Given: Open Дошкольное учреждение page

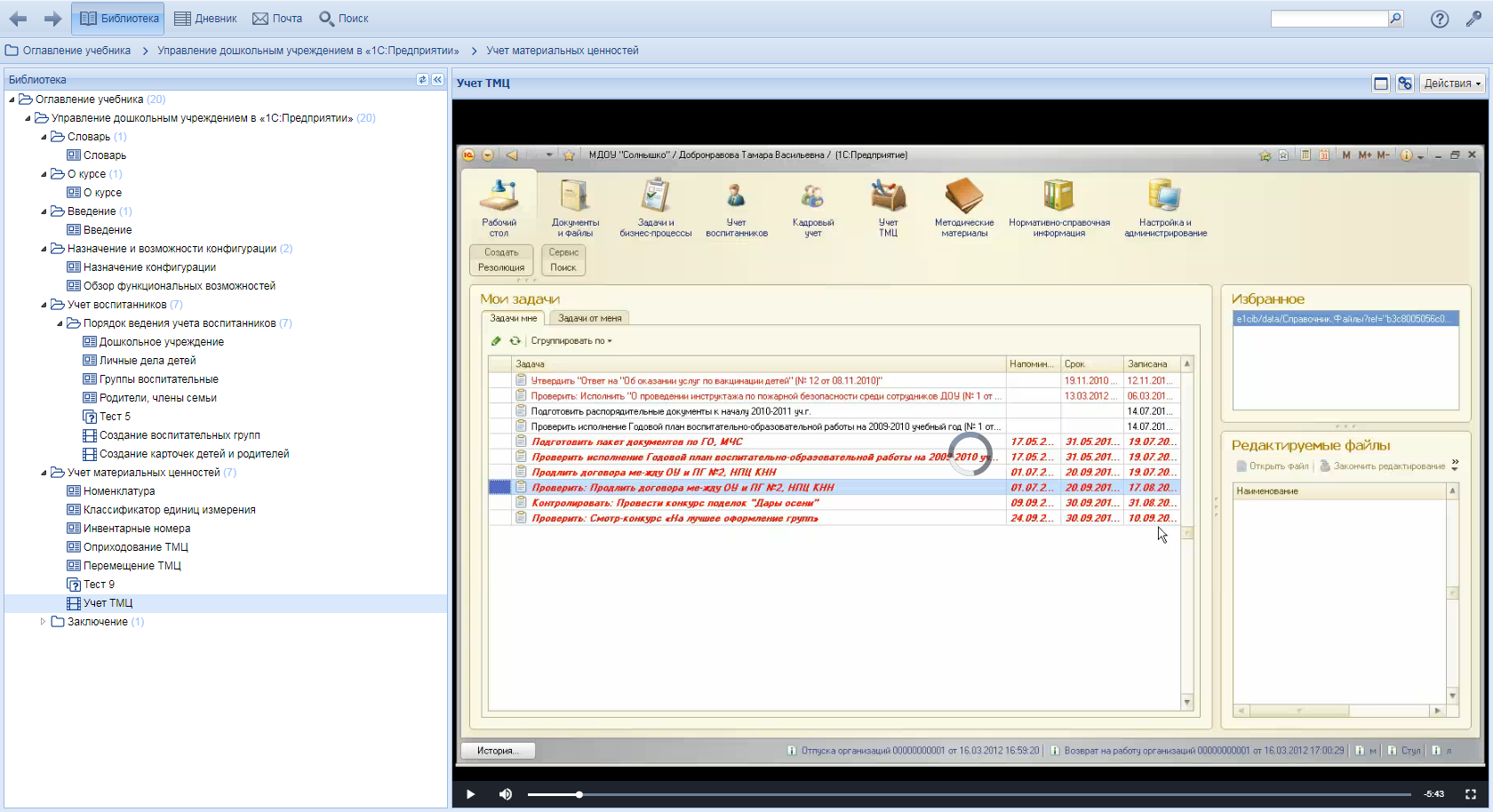Looking at the screenshot, I should 162,342.
